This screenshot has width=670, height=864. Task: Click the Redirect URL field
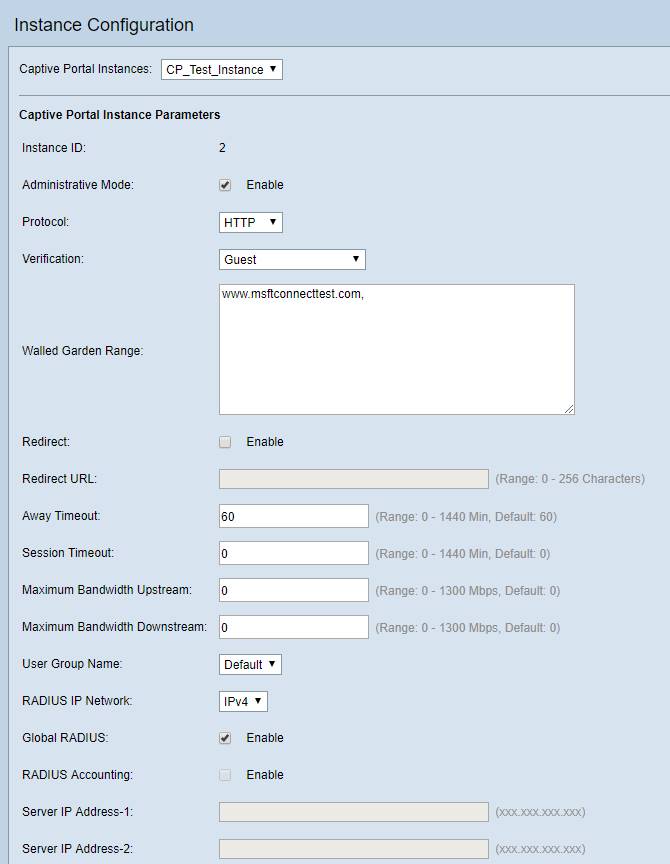353,479
